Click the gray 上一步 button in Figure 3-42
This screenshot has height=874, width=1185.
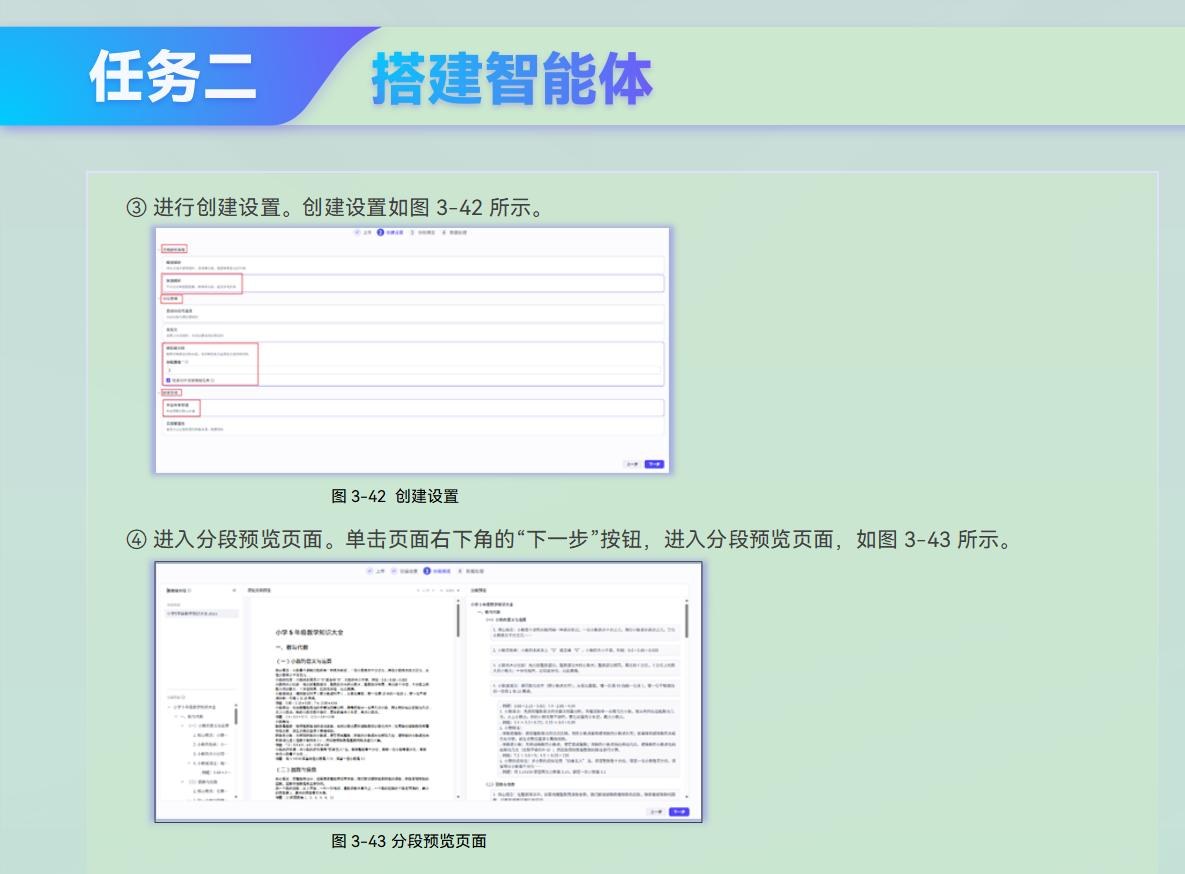coord(632,463)
